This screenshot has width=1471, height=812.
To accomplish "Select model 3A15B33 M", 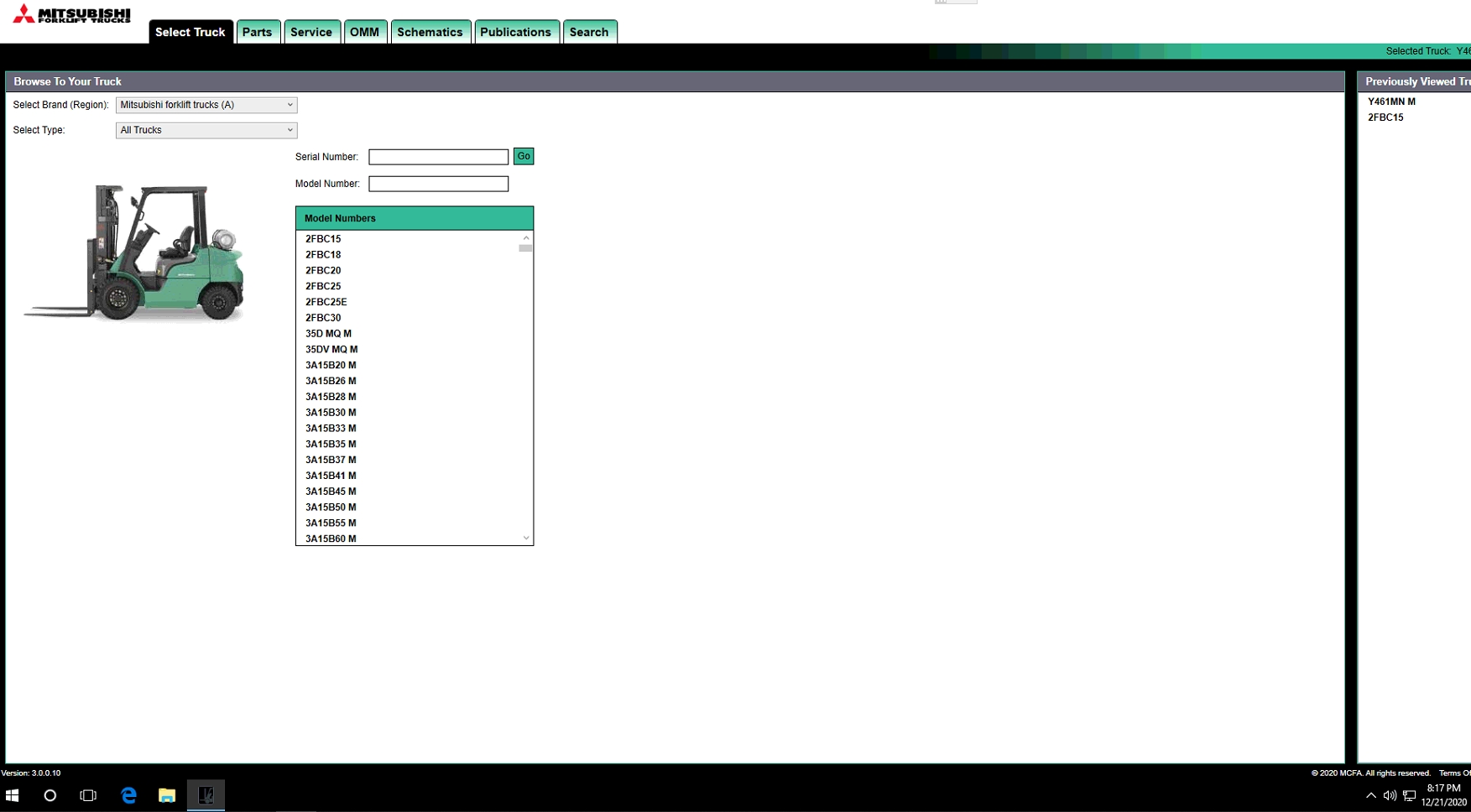I will pos(331,429).
